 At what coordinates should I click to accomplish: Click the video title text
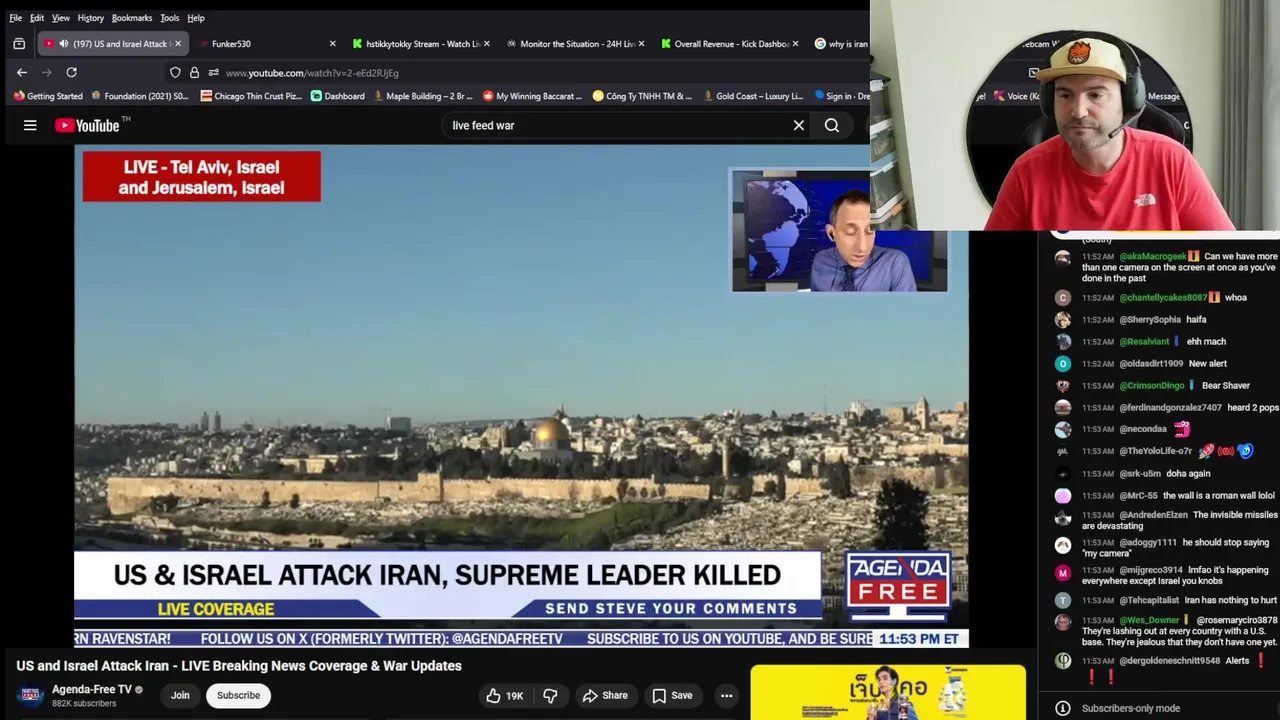coord(239,666)
